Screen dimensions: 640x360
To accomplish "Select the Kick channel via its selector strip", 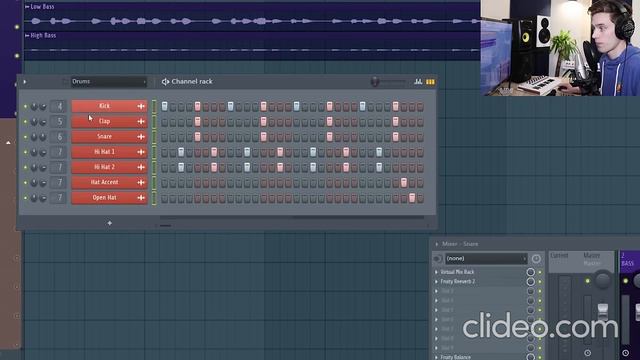I will click(154, 107).
